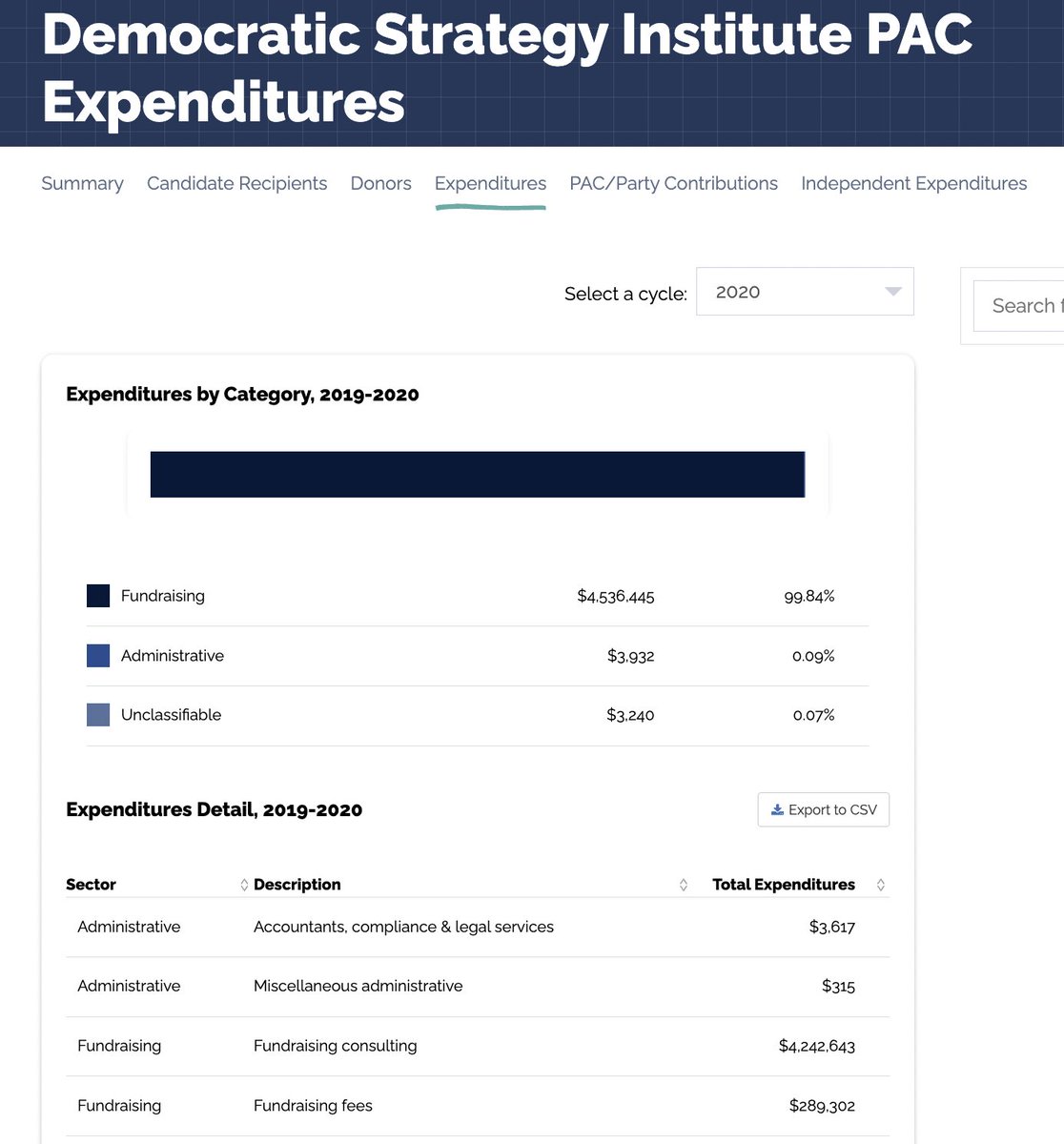1064x1144 pixels.
Task: Sort by Total Expenditures arrows
Action: point(880,885)
